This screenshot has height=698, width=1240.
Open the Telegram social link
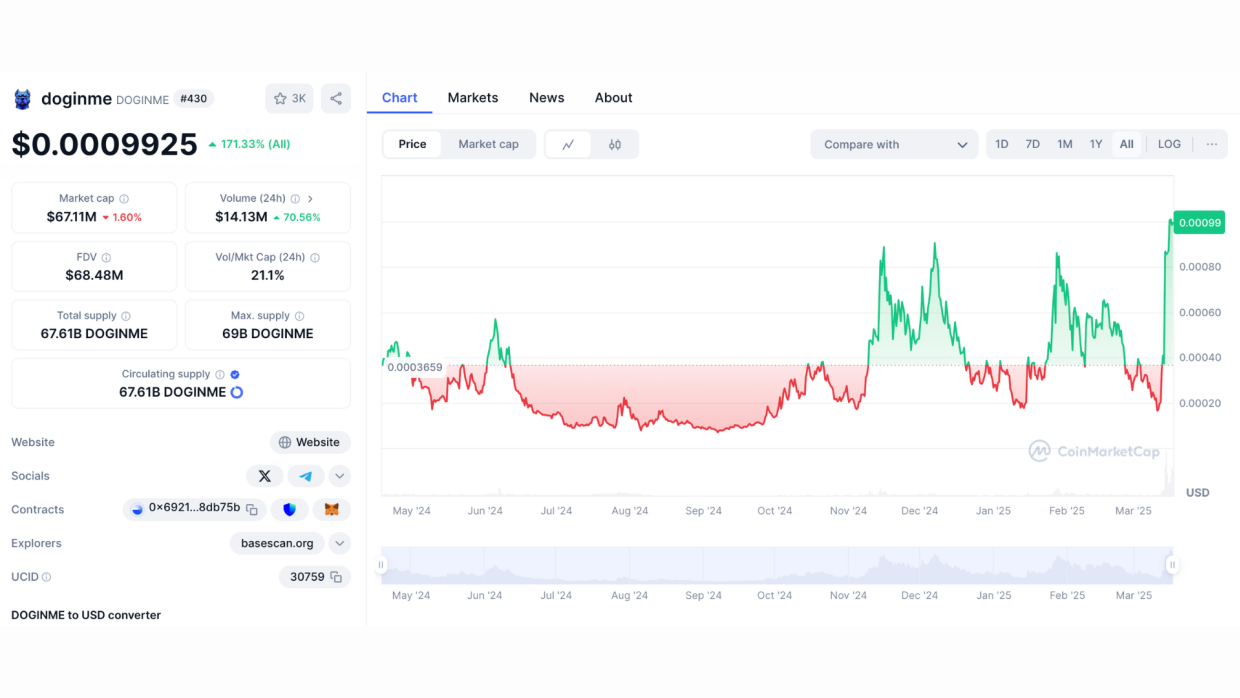(x=305, y=476)
